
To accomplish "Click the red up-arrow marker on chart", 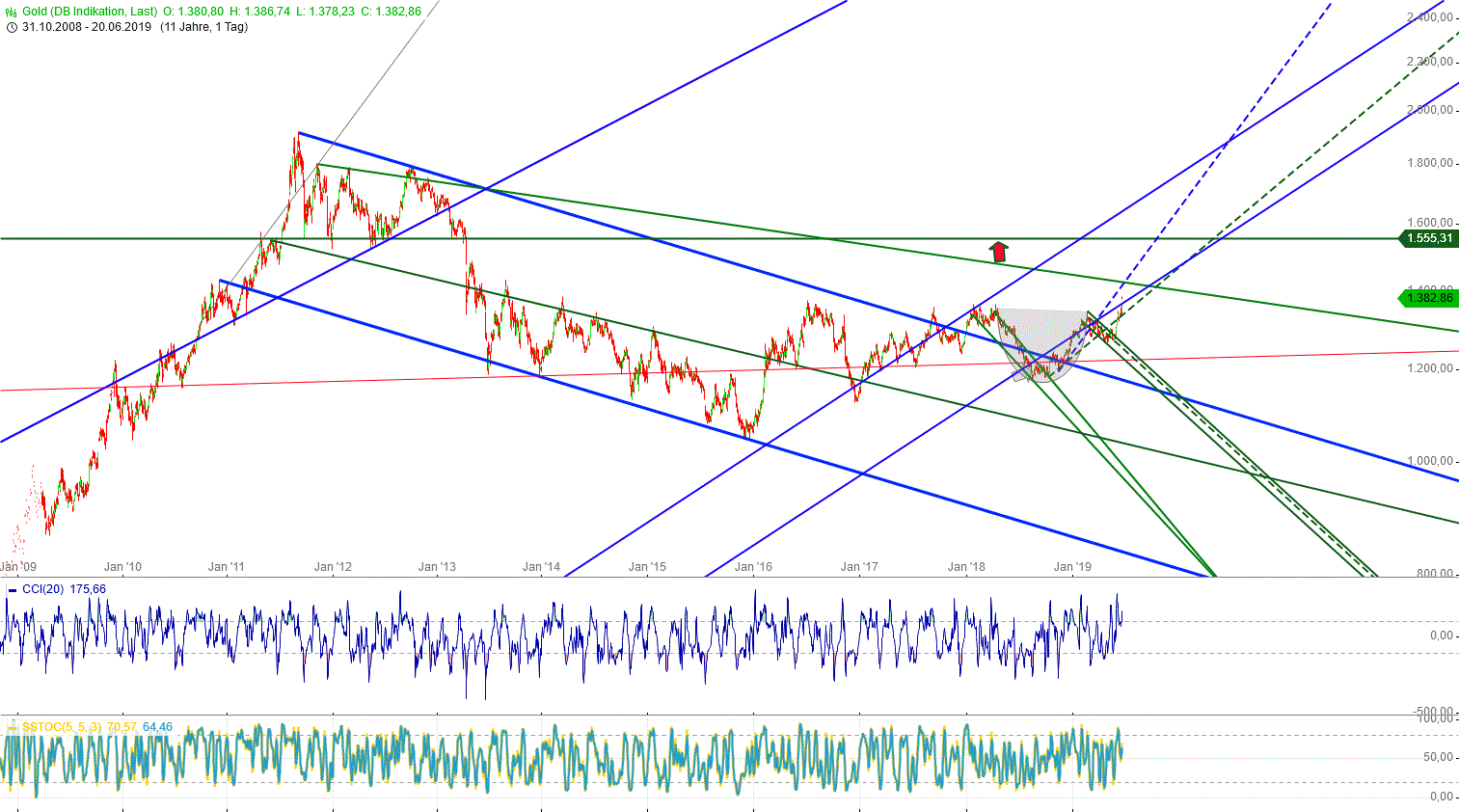I will click(999, 252).
